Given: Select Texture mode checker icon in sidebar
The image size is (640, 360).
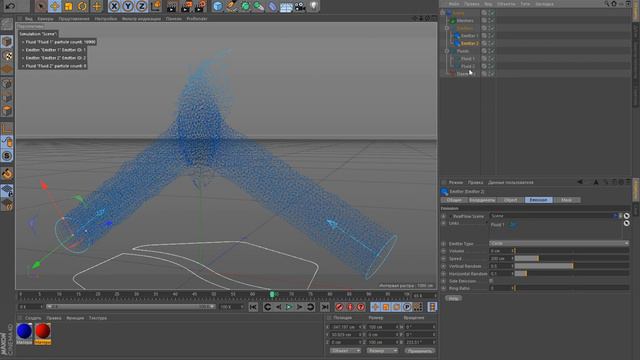Looking at the screenshot, I should (7, 56).
